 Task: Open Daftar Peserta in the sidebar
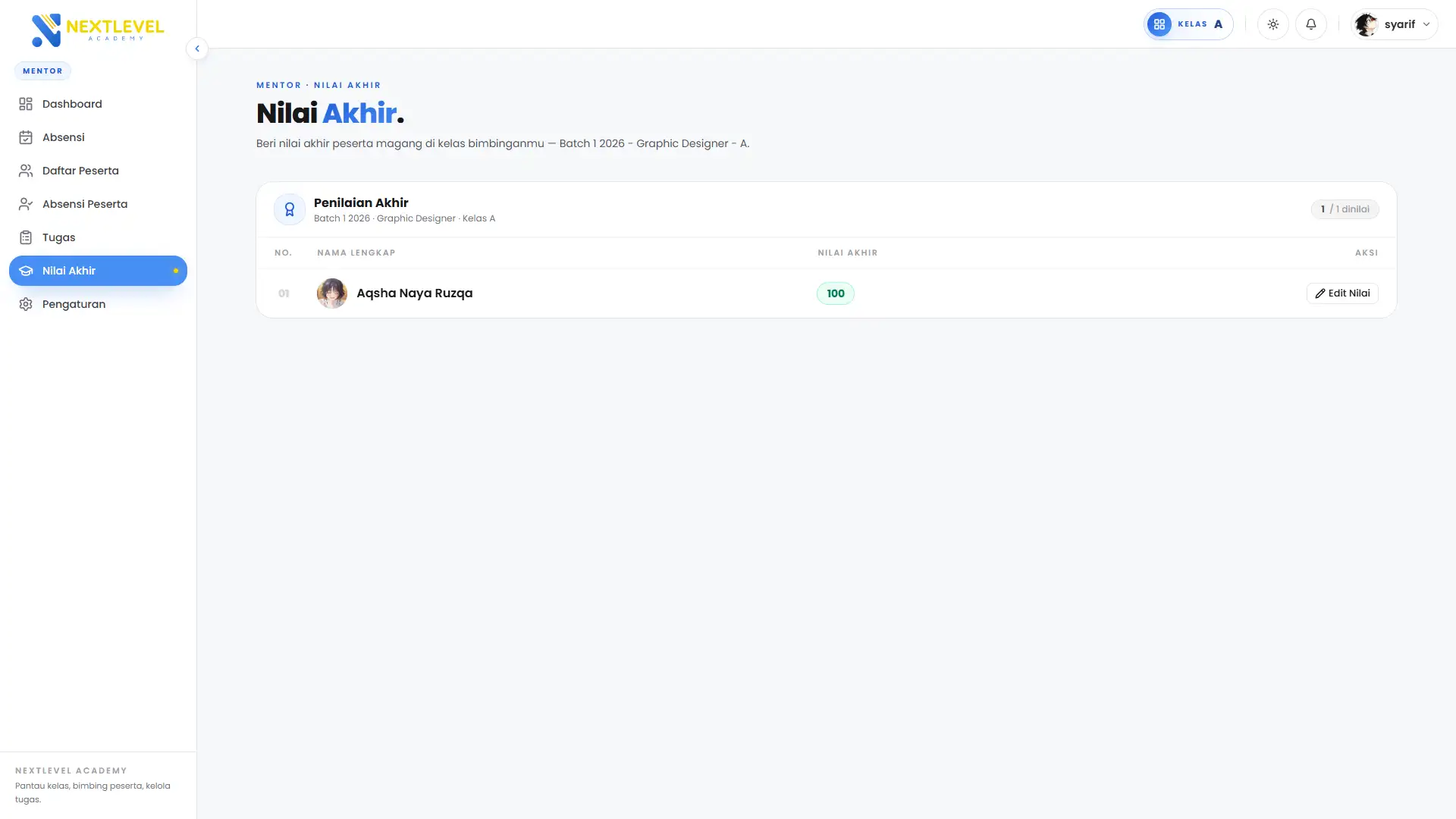click(98, 171)
